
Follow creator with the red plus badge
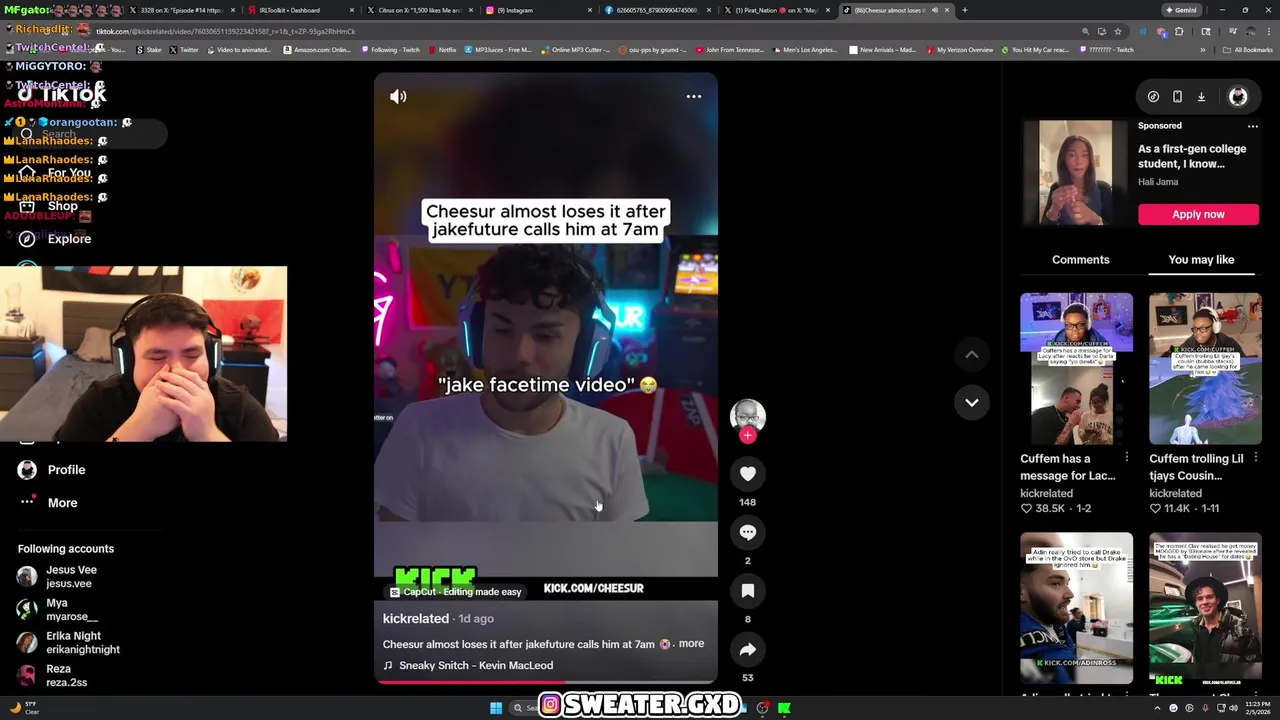click(748, 436)
